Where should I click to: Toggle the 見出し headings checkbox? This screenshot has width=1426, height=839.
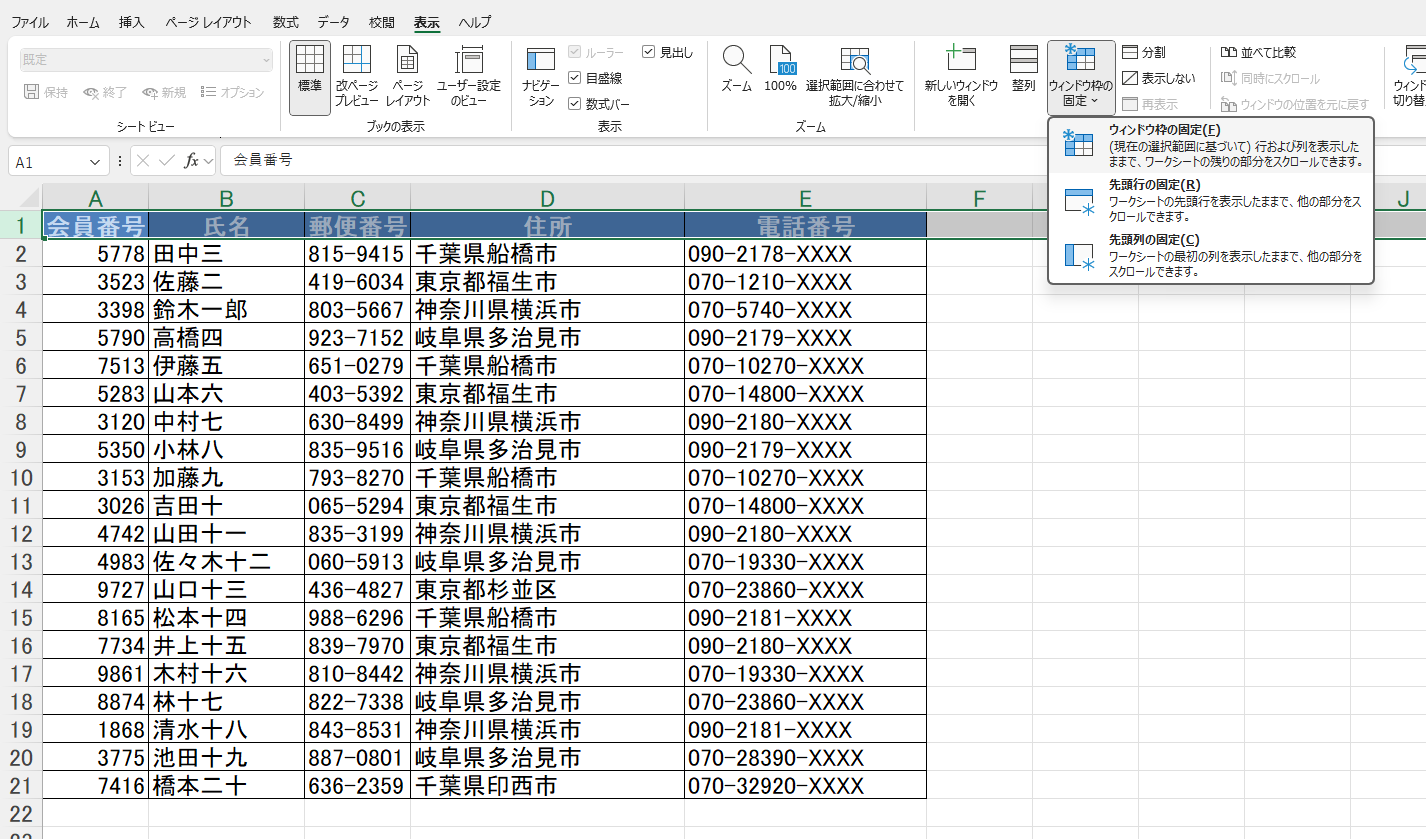click(x=648, y=52)
